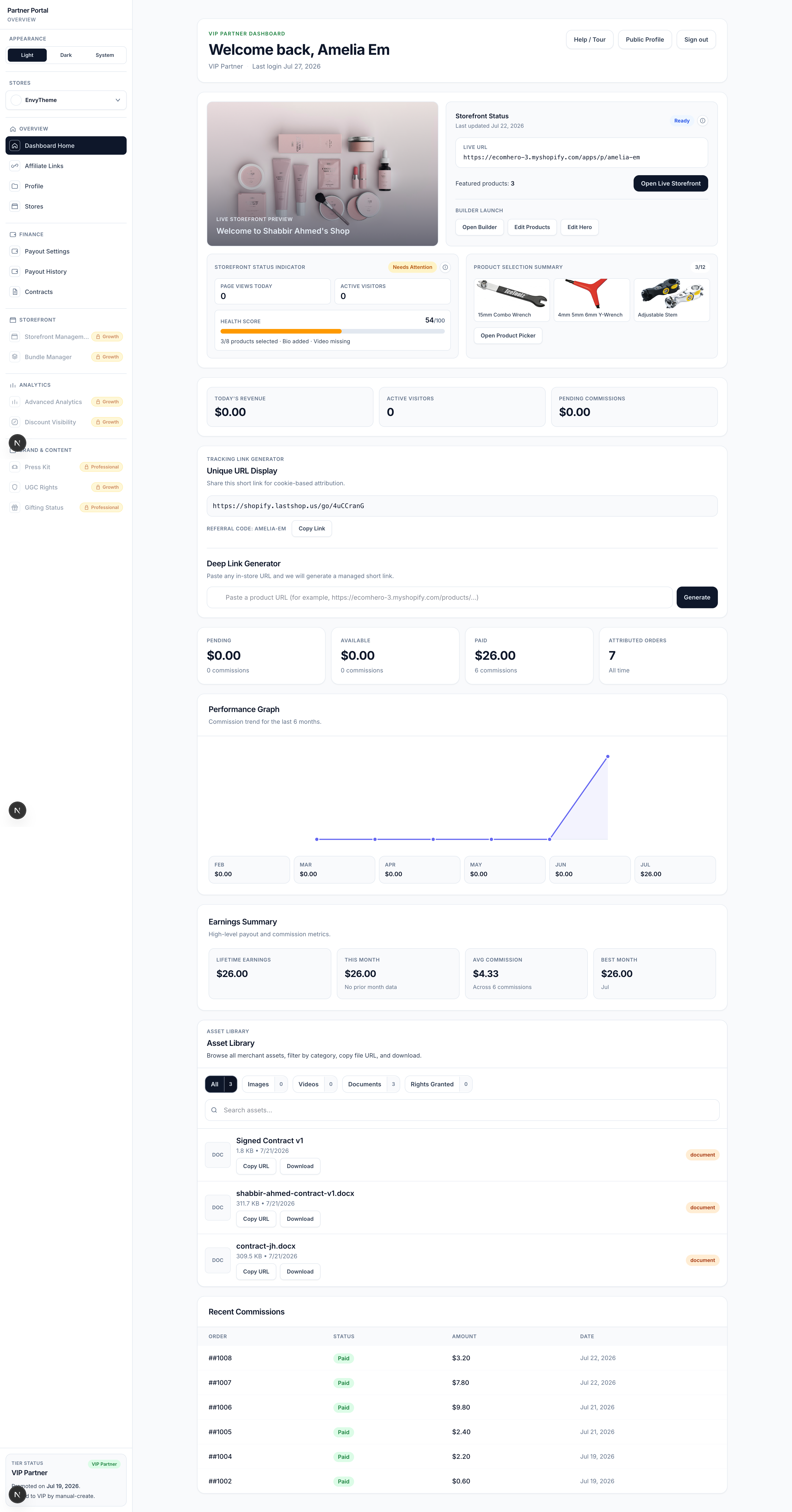Click the Edit Hero button
The height and width of the screenshot is (1512, 792).
coord(579,227)
